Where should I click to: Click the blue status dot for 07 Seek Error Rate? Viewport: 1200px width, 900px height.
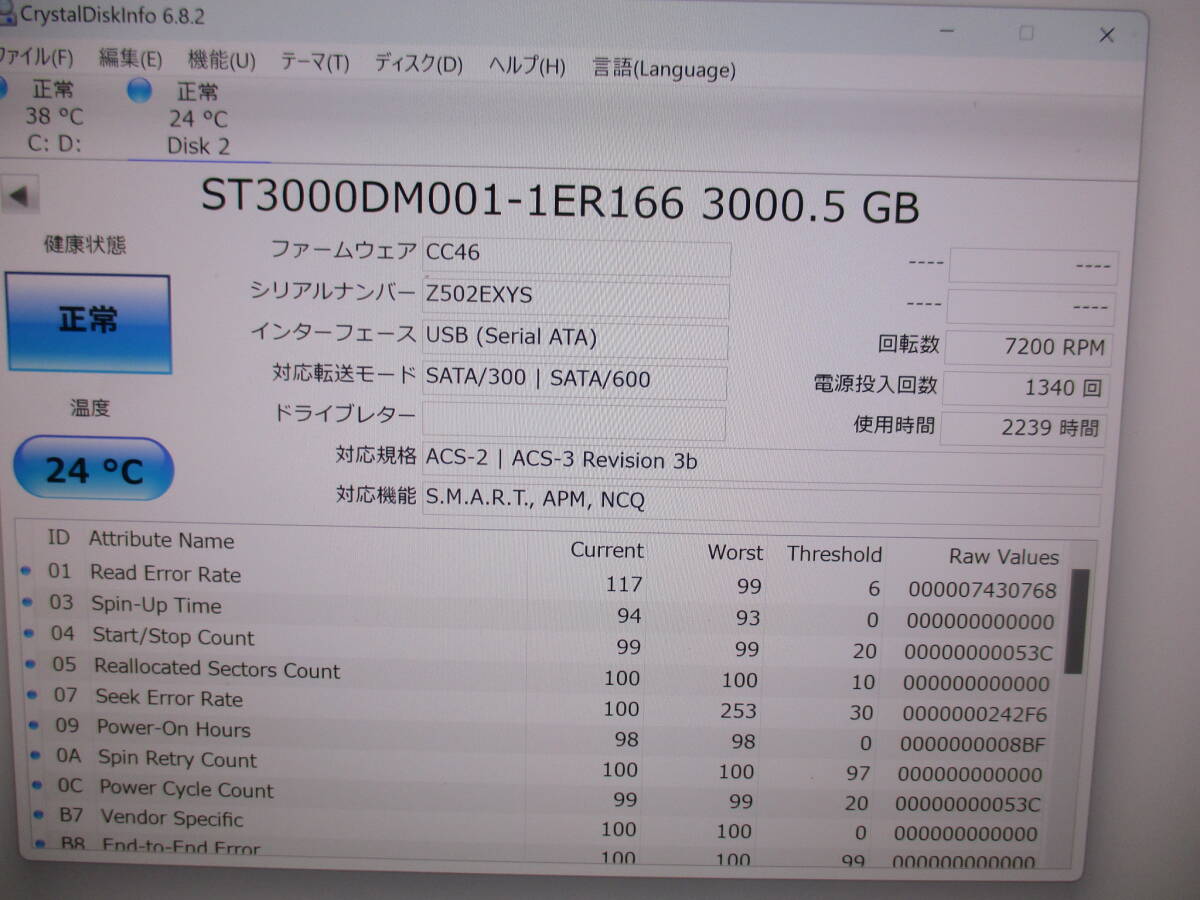[x=32, y=693]
